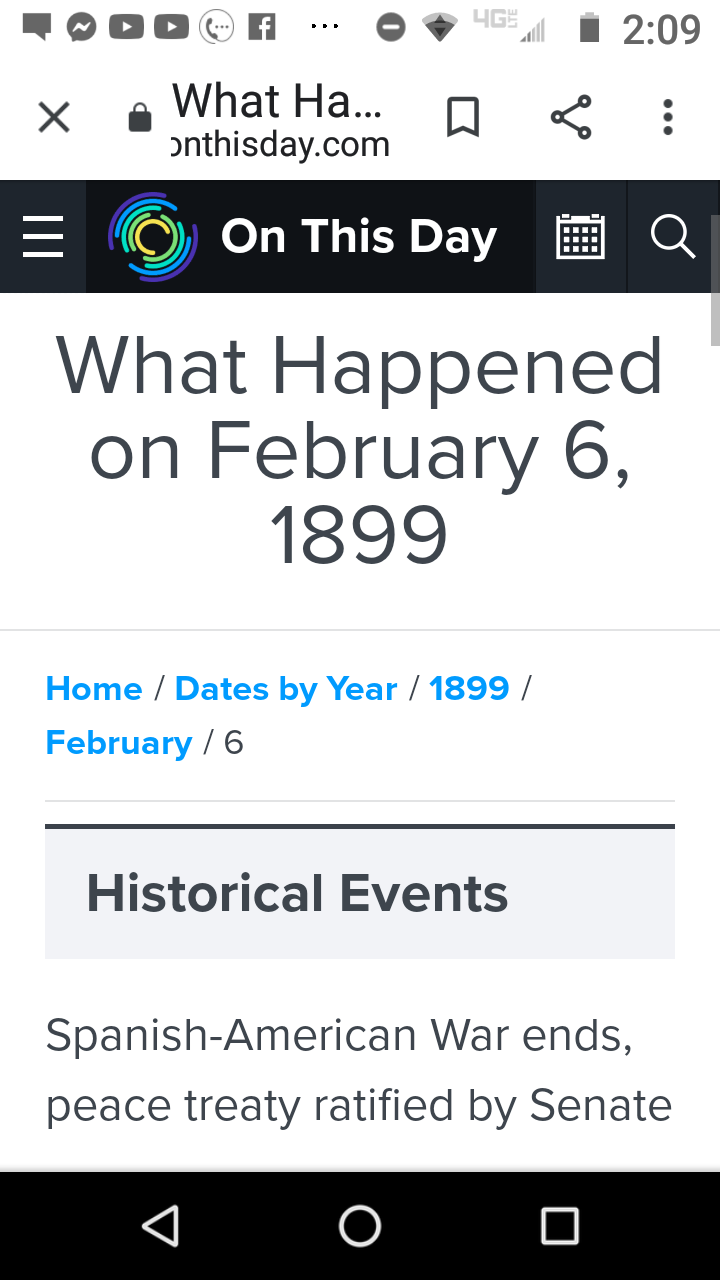
Task: Tap the bookmark icon
Action: [462, 118]
